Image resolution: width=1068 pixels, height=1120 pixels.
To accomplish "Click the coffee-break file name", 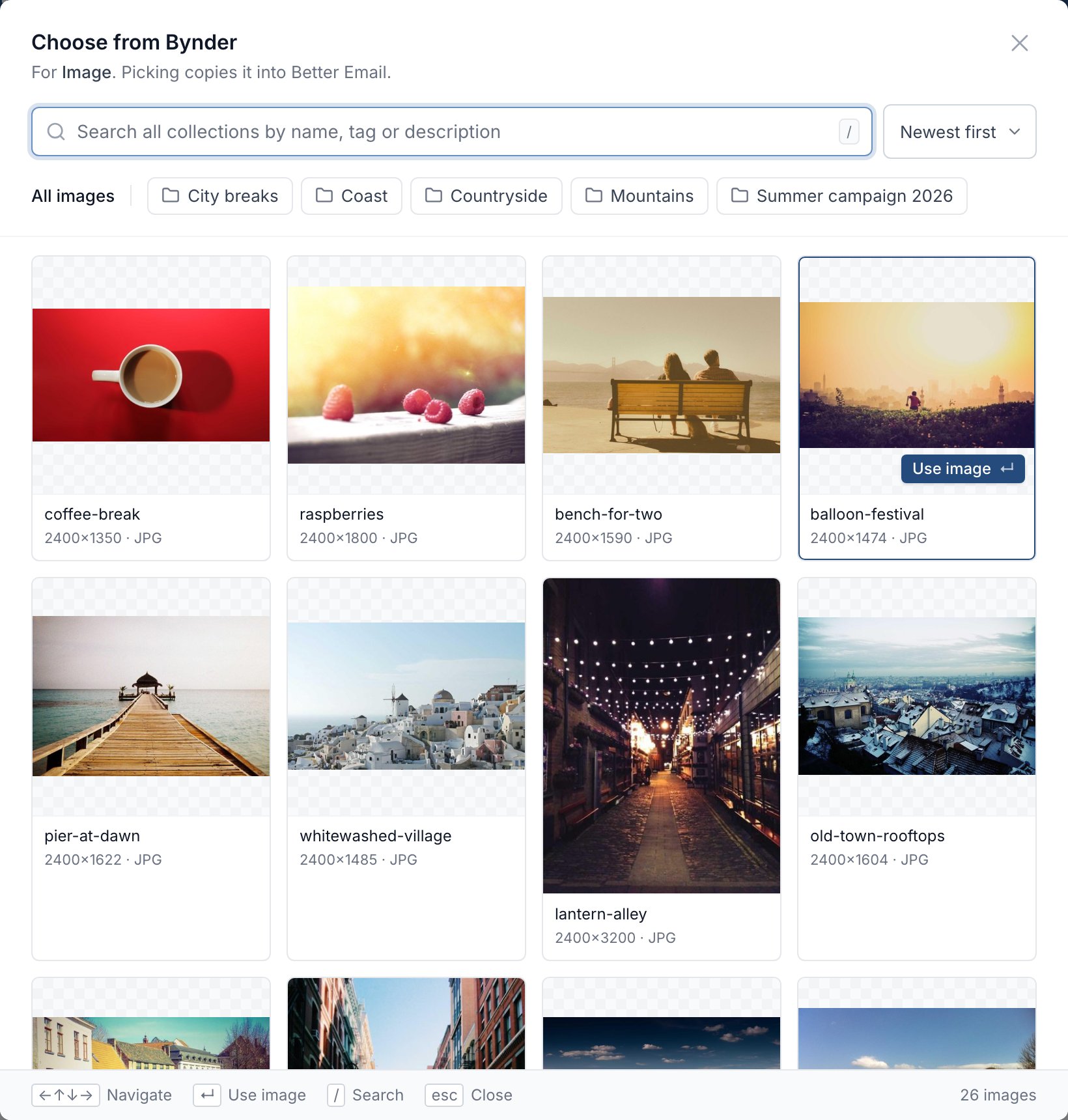I will [92, 514].
